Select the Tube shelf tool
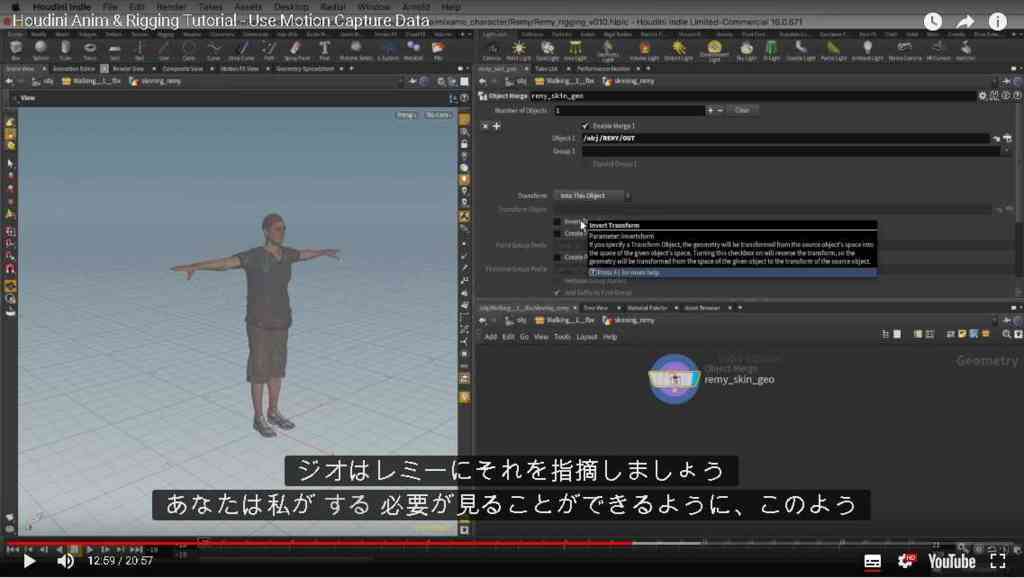The width and height of the screenshot is (1024, 578). pyautogui.click(x=65, y=50)
